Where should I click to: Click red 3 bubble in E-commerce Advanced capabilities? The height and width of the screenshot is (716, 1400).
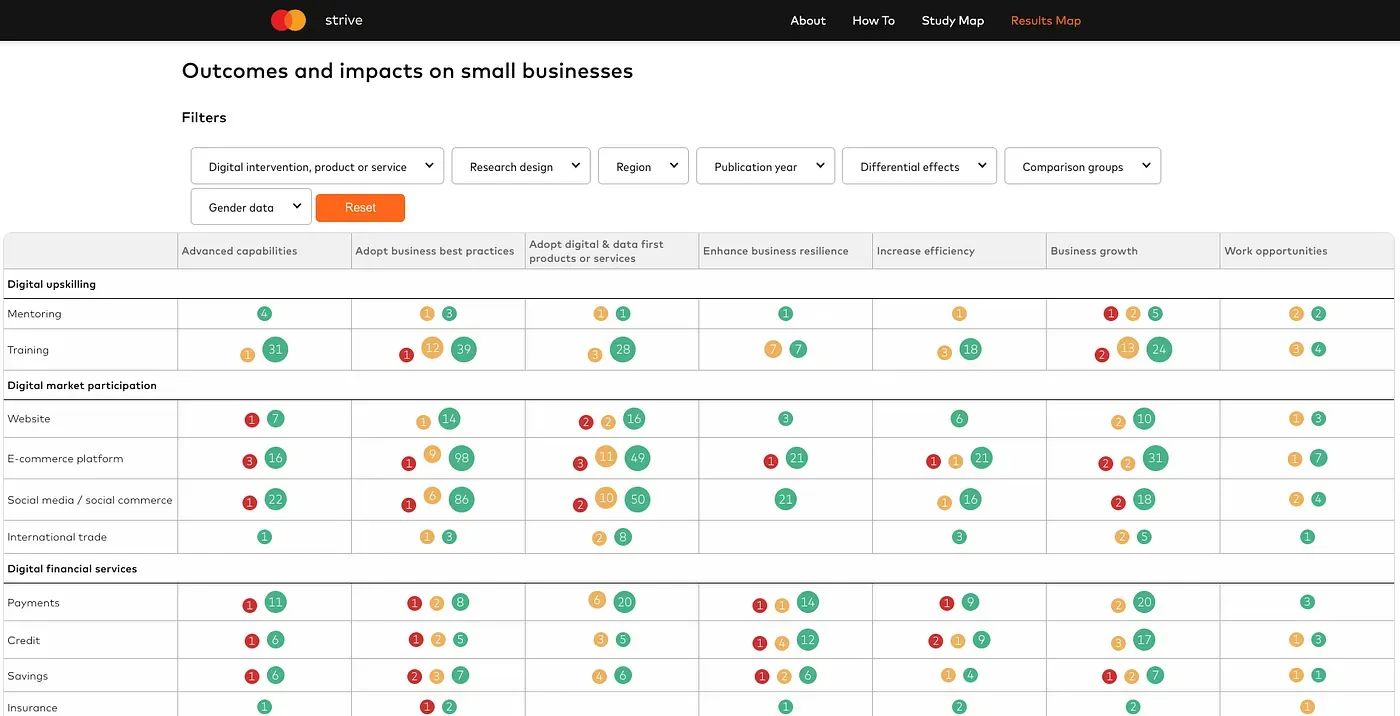tap(250, 462)
